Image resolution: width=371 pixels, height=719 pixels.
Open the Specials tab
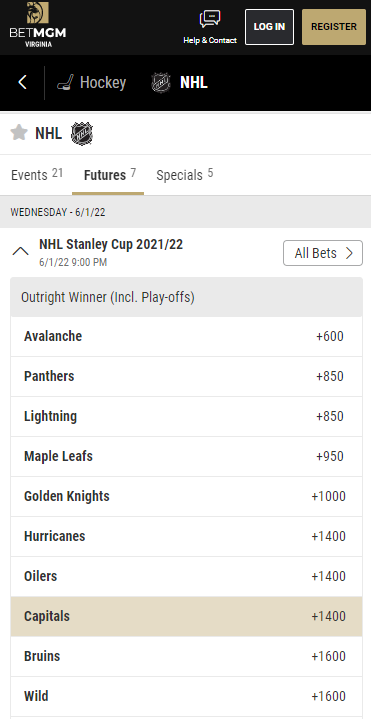coord(184,175)
